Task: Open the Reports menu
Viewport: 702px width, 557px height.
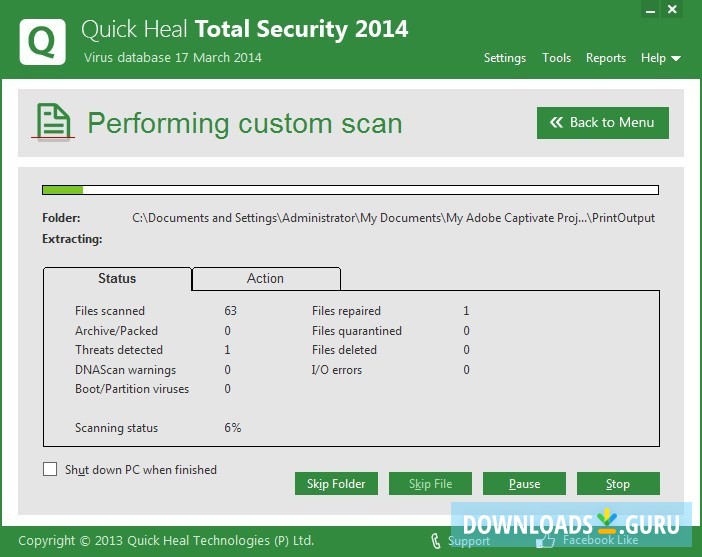Action: [606, 58]
